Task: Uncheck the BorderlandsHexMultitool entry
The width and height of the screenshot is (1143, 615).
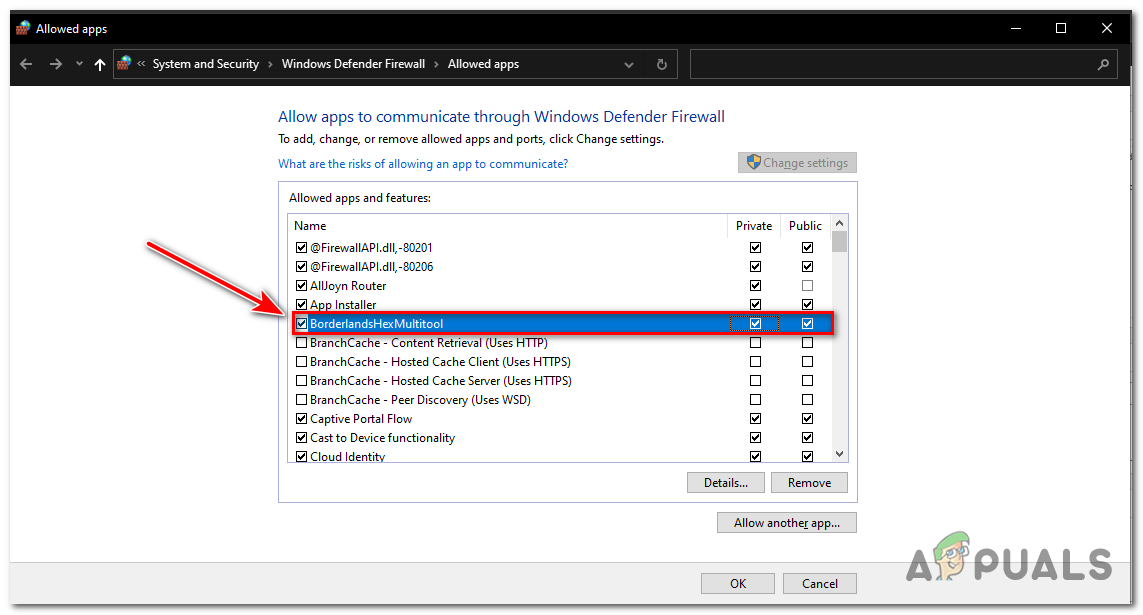Action: point(301,323)
